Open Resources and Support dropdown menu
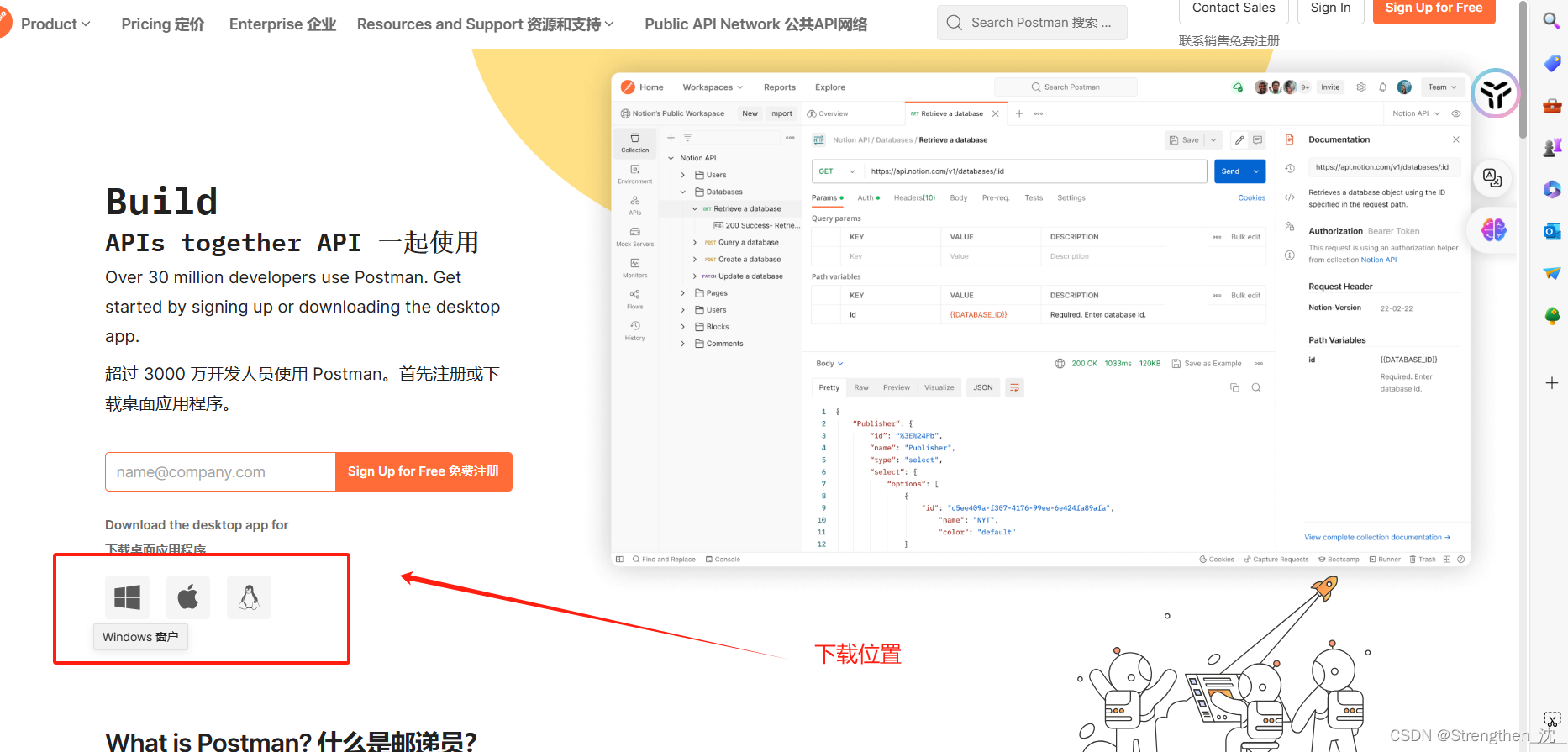This screenshot has height=752, width=1568. click(486, 24)
